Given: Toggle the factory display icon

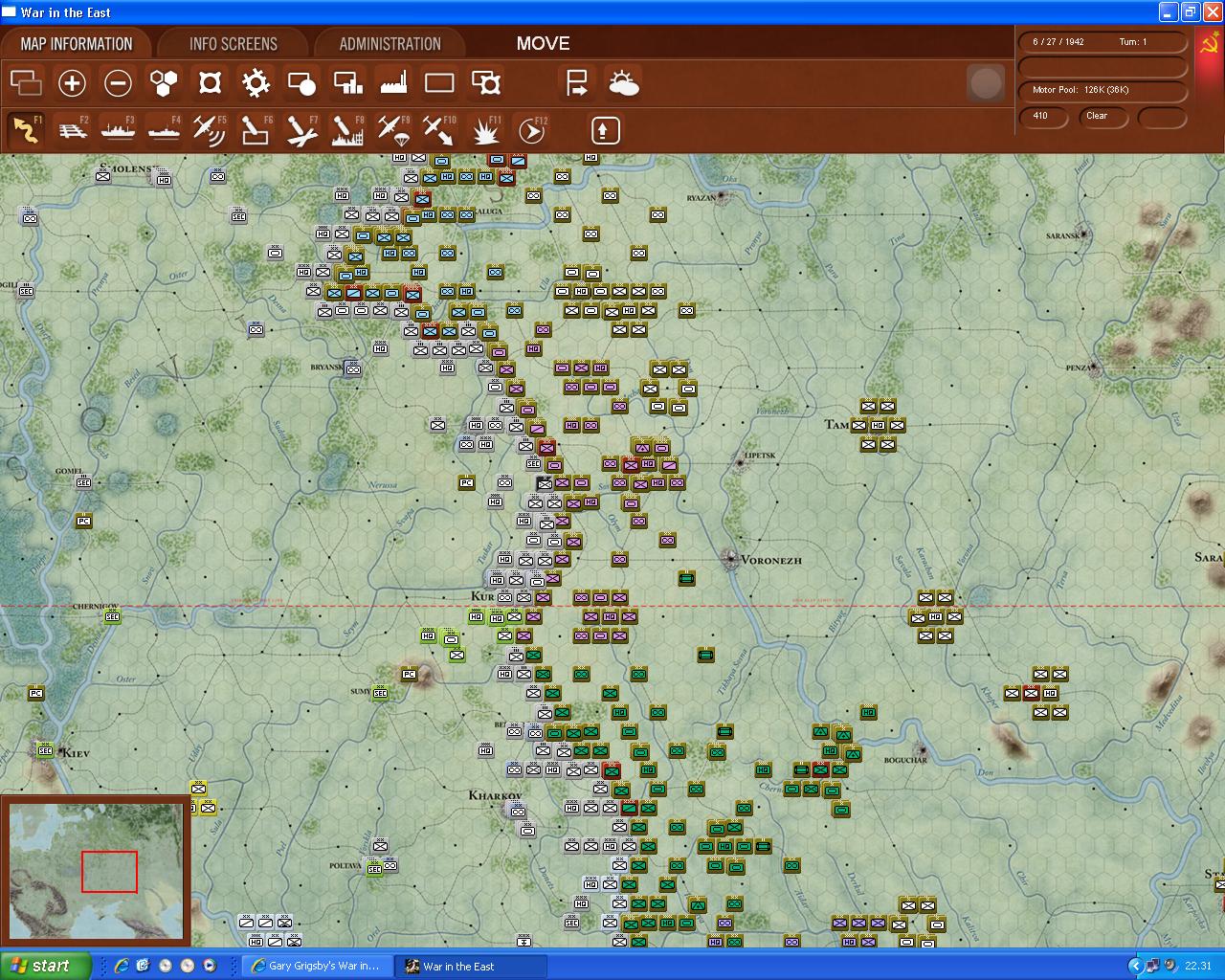Looking at the screenshot, I should [x=393, y=83].
